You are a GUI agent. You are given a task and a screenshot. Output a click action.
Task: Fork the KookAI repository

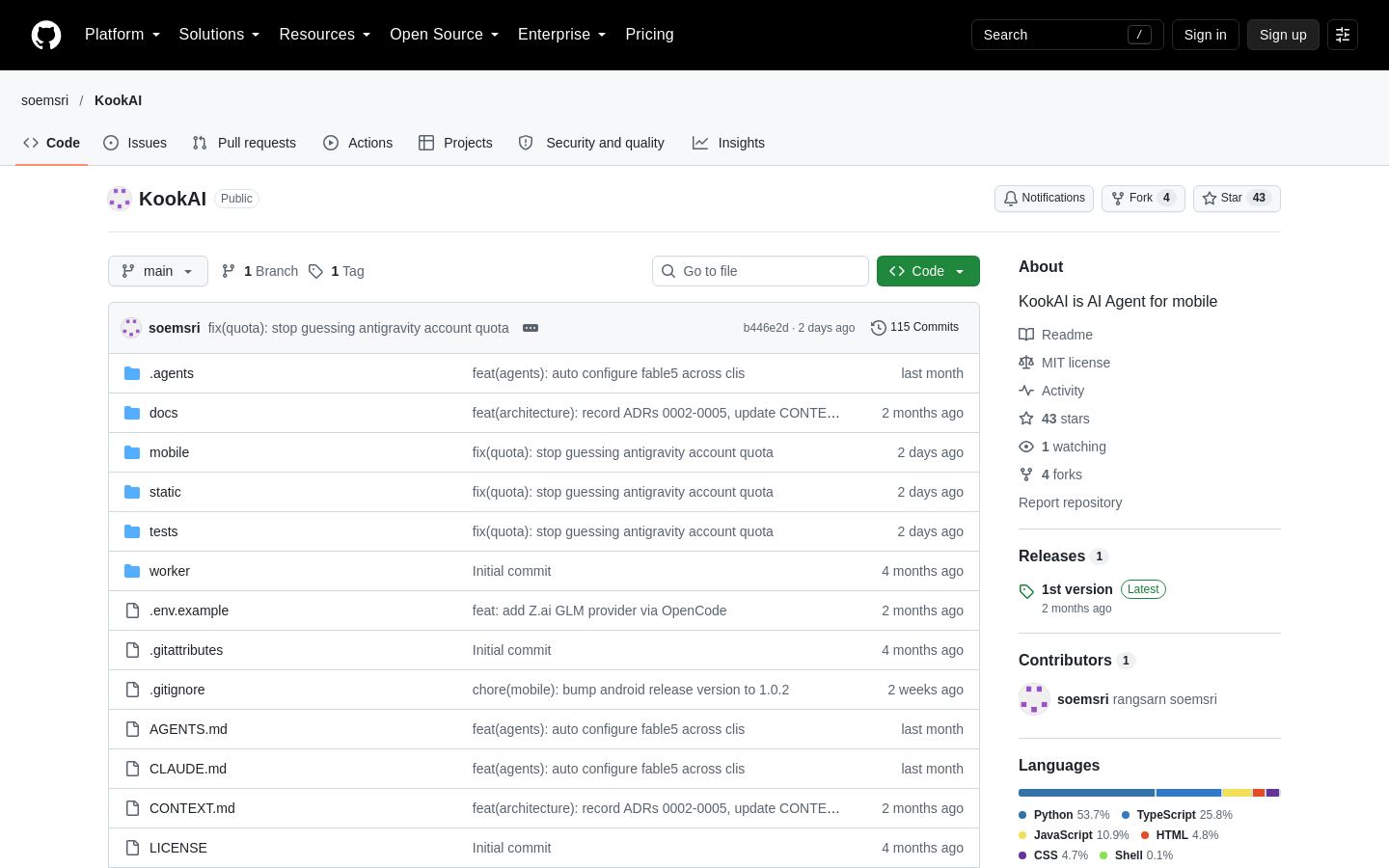click(x=1143, y=198)
